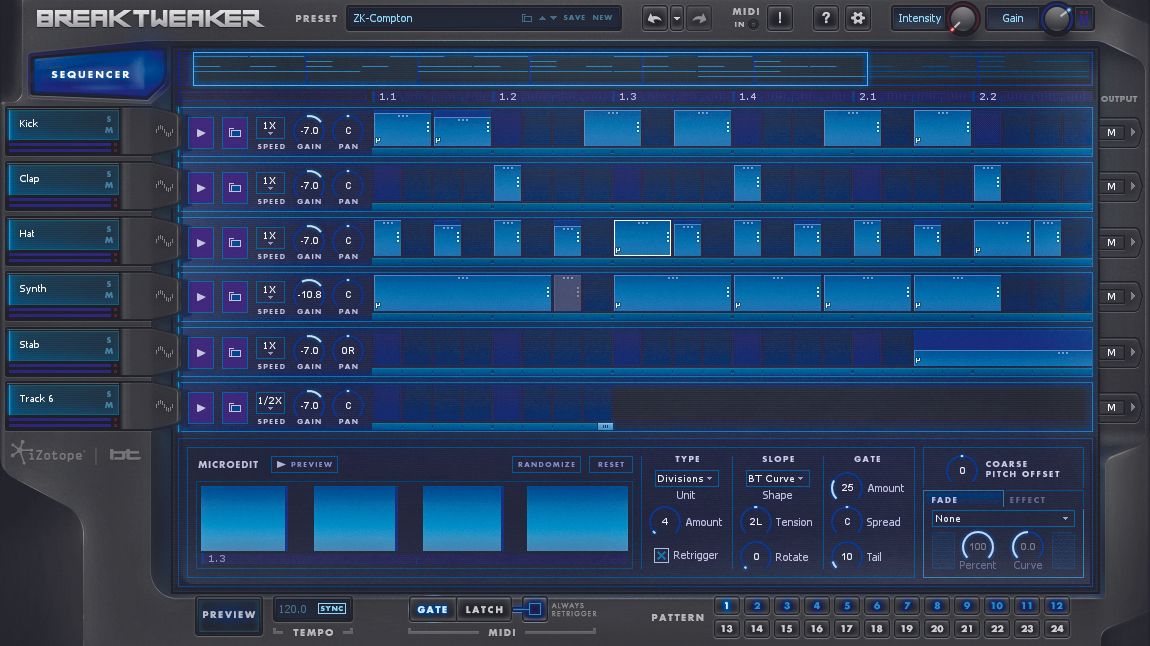Open the Track 6 speed dropdown
1150x646 pixels.
[270, 403]
